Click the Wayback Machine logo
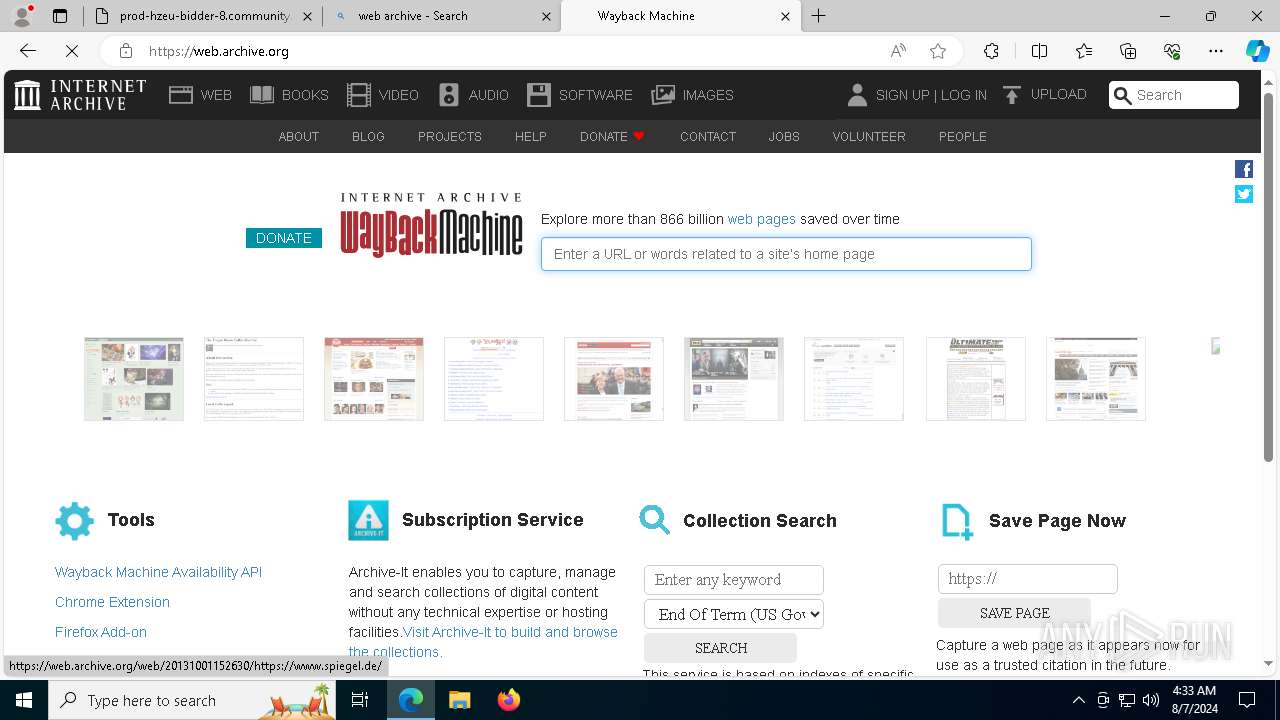Screen dimensions: 1280x720 (x=431, y=225)
